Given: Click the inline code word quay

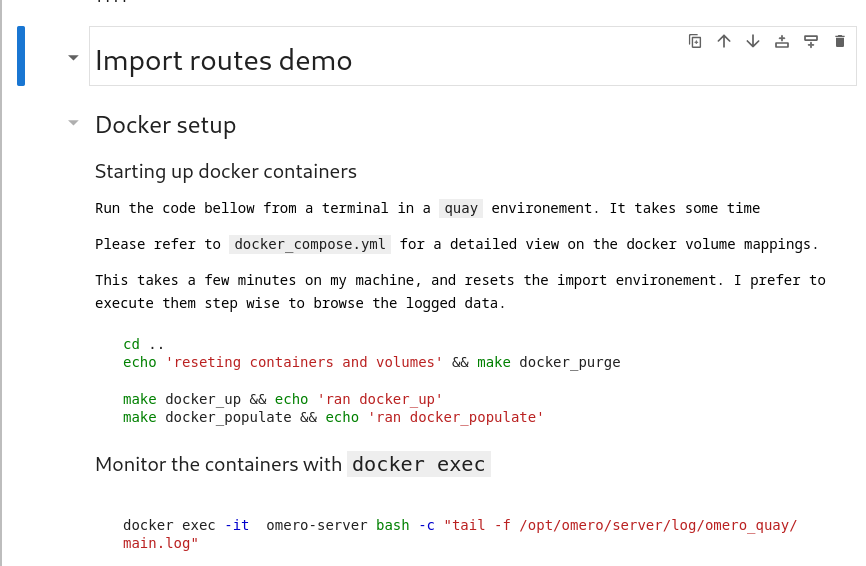Looking at the screenshot, I should coord(460,208).
